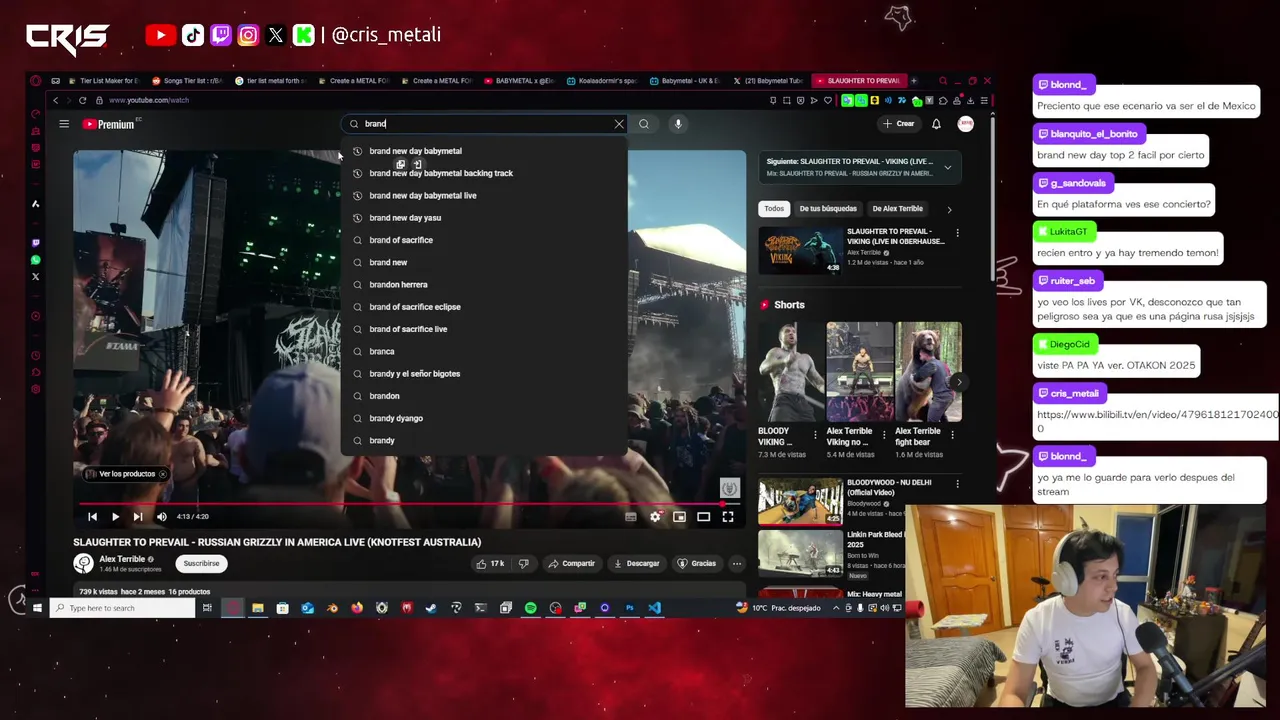Select suggestion 'brand new day babymetal'

coord(484,151)
